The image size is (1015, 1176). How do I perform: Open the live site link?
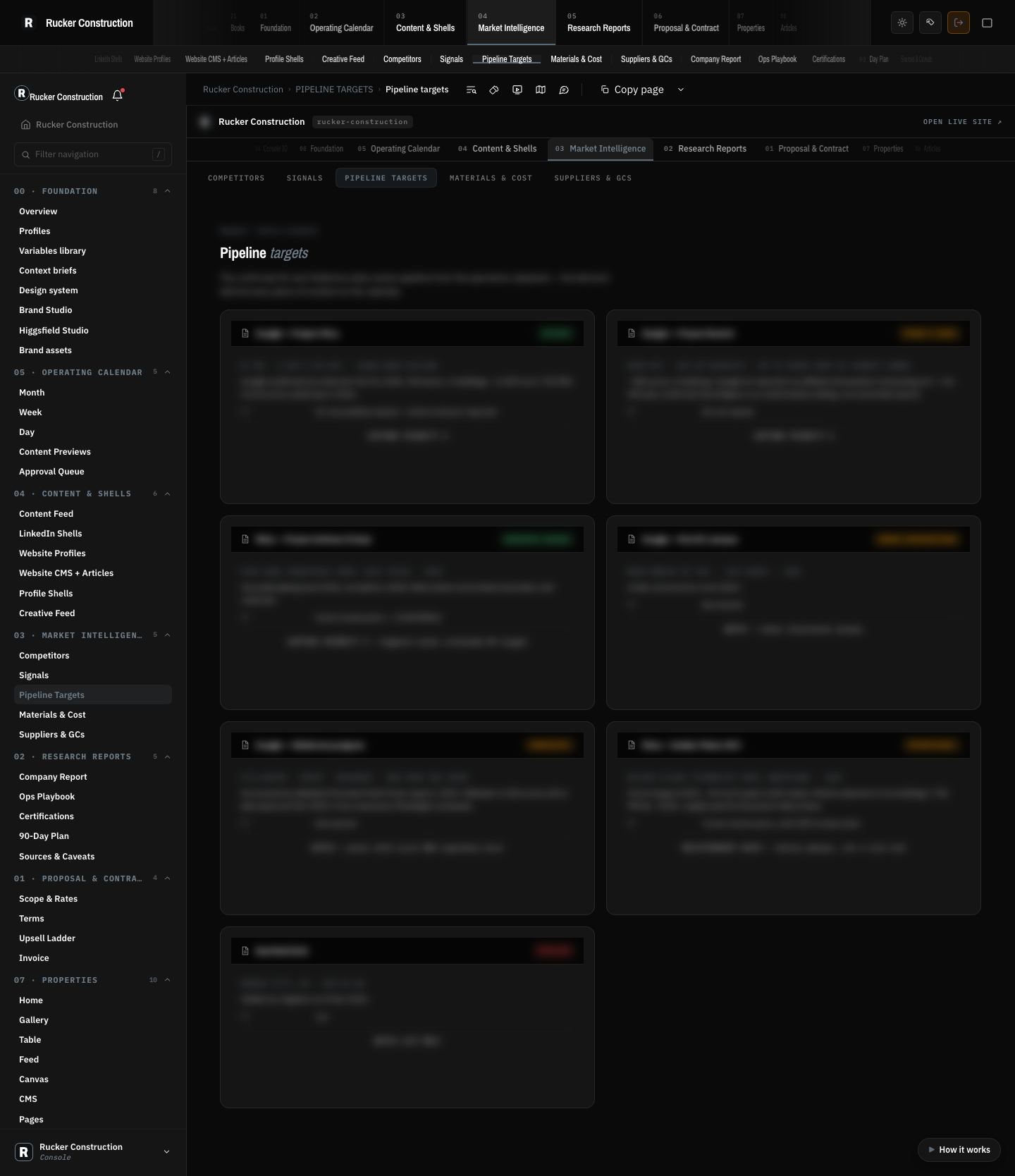962,122
